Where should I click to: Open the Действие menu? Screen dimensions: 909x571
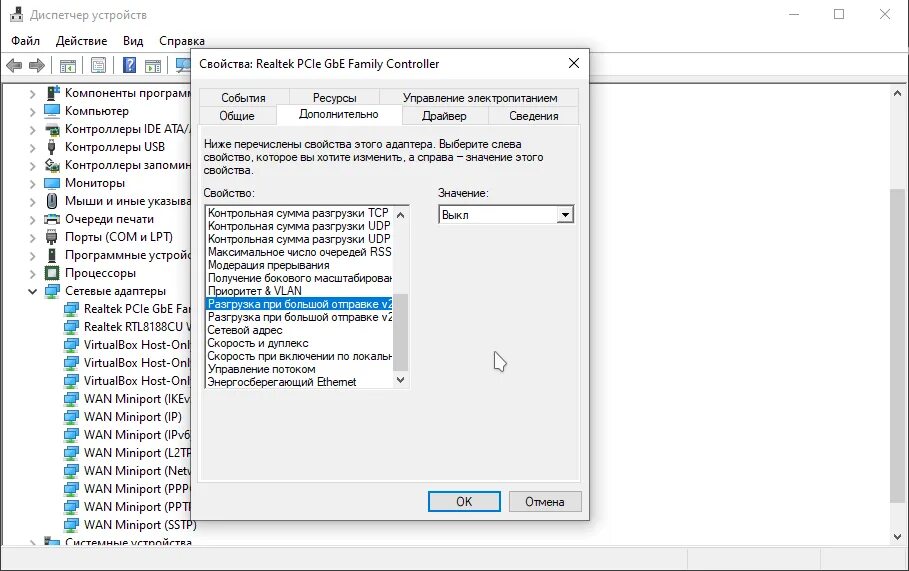pos(81,41)
